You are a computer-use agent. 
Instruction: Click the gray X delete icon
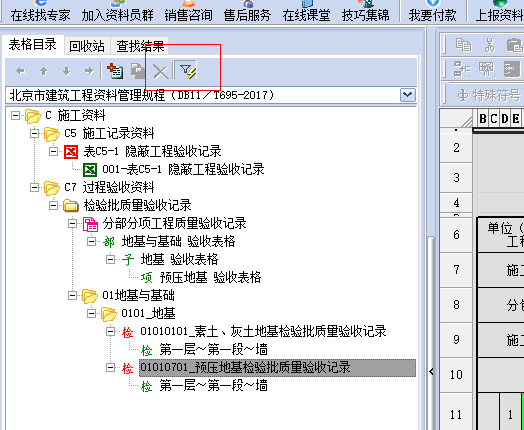coord(161,71)
